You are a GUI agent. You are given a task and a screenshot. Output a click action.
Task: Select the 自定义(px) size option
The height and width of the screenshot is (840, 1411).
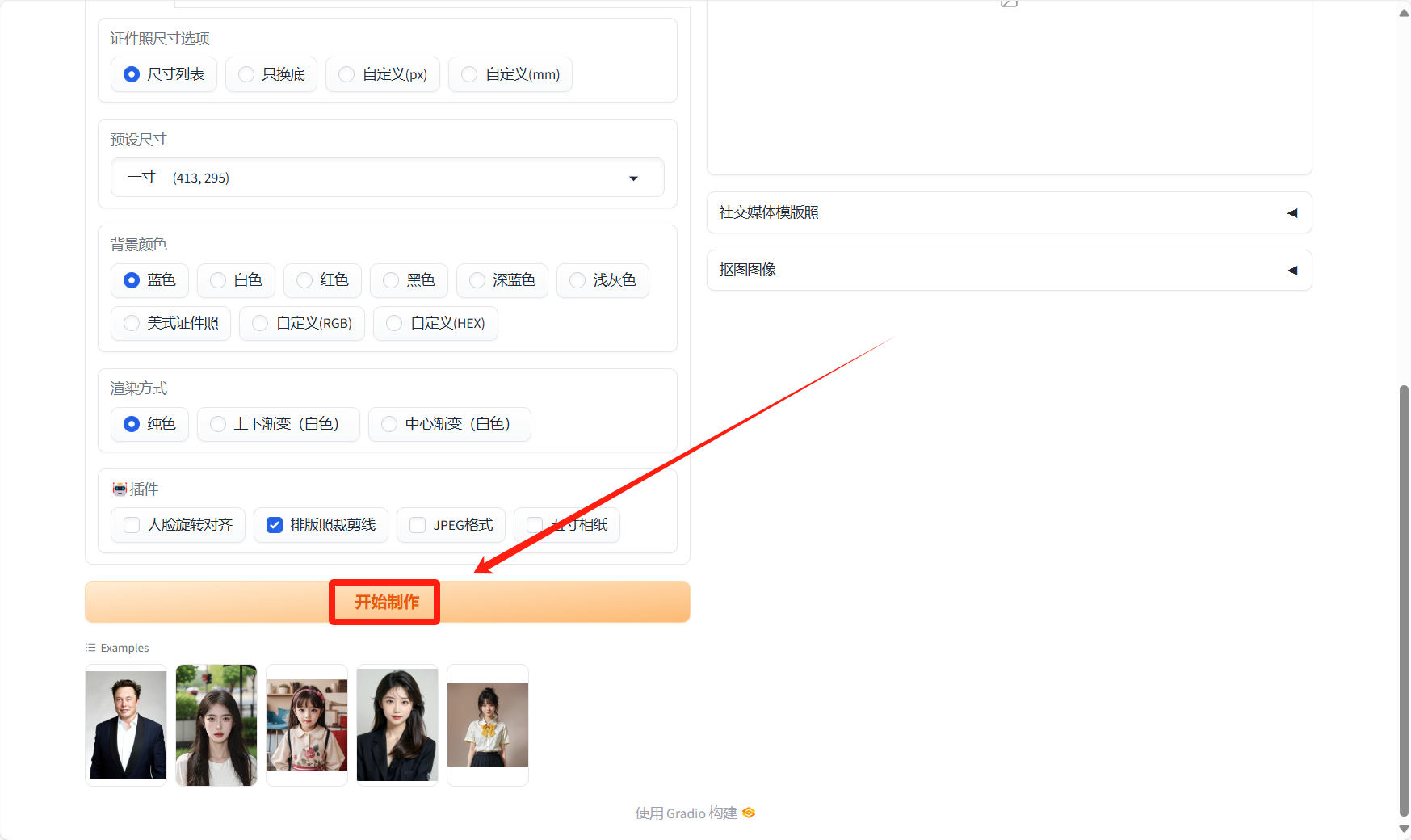347,74
